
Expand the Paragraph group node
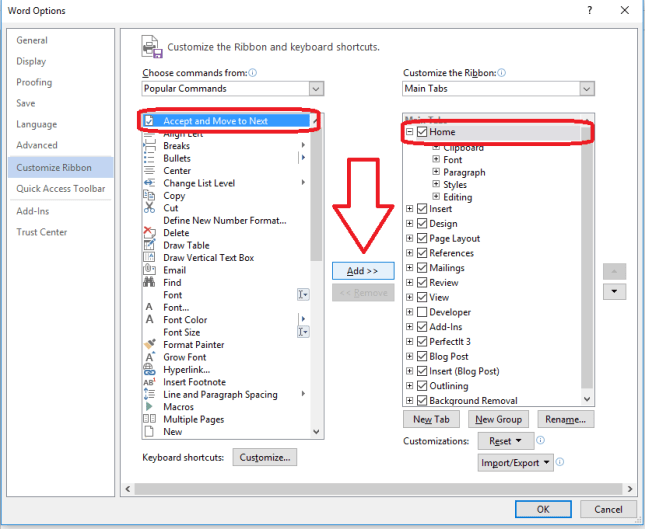(x=436, y=172)
